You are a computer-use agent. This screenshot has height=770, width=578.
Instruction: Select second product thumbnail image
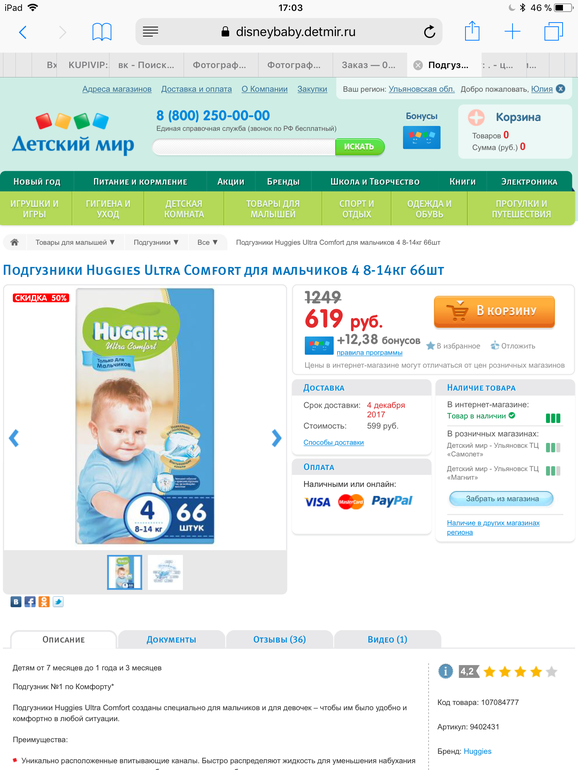[x=165, y=572]
